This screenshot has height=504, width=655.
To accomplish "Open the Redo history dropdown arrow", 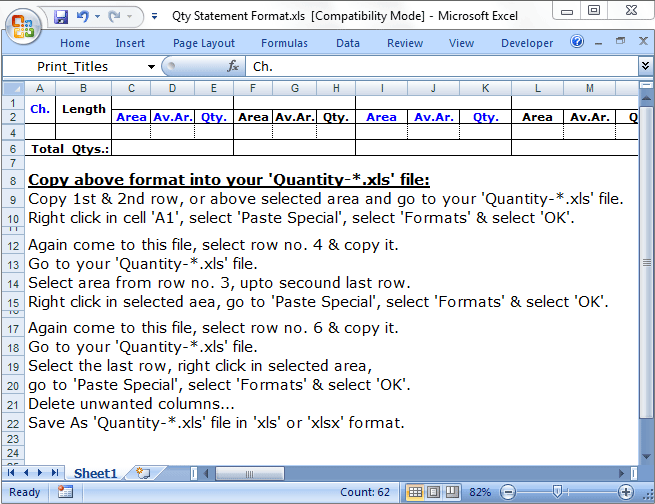I will point(129,16).
